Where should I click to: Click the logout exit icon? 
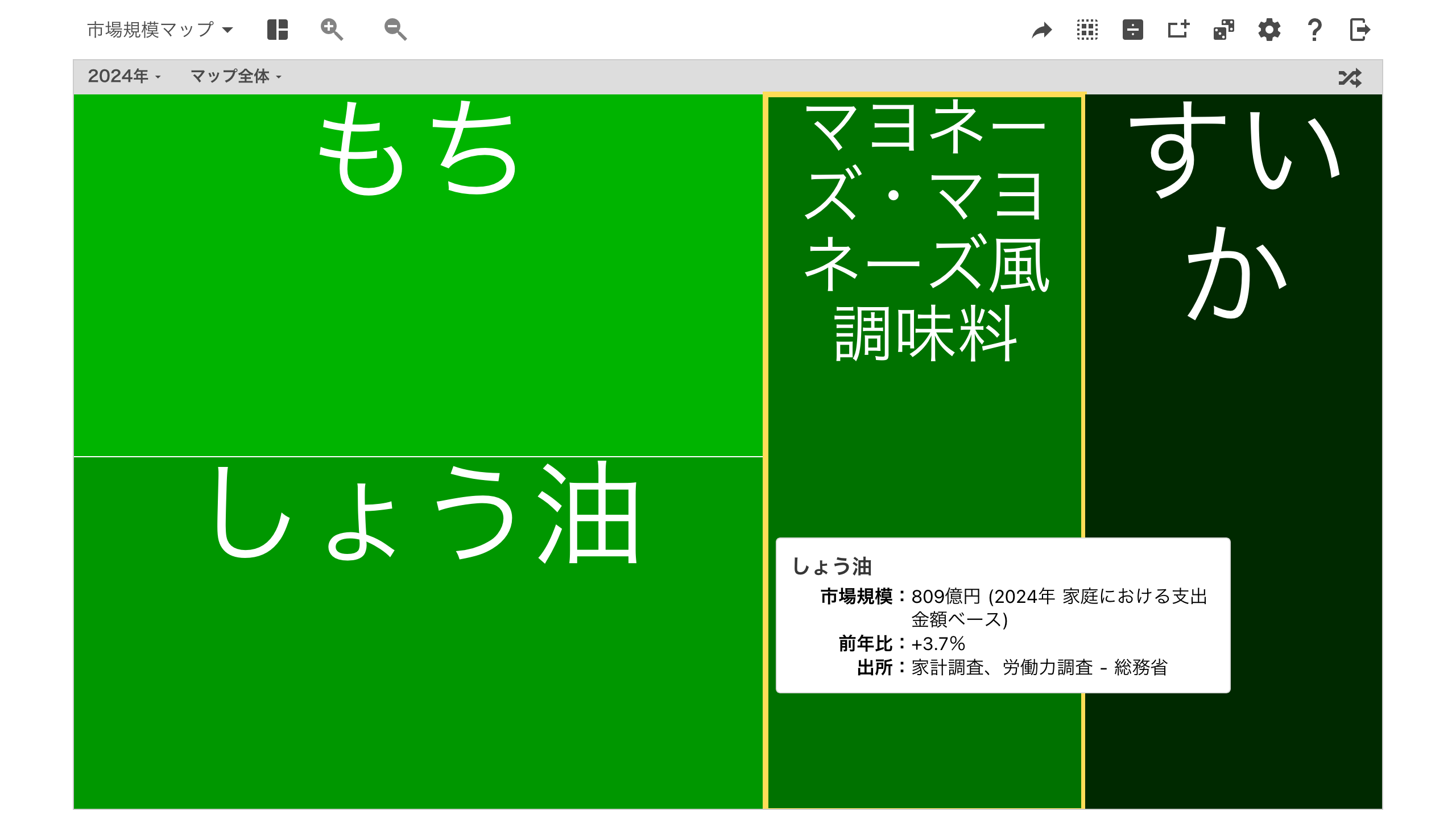tap(1360, 30)
